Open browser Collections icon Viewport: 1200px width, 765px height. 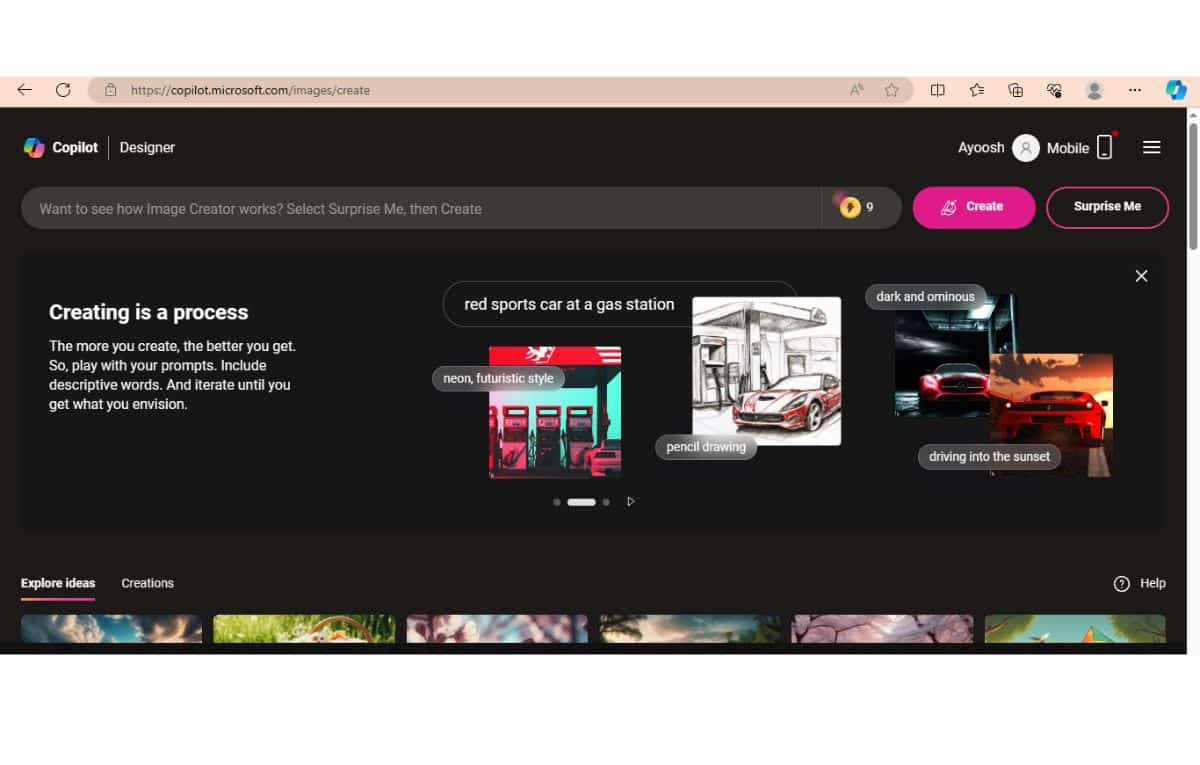pyautogui.click(x=1015, y=90)
